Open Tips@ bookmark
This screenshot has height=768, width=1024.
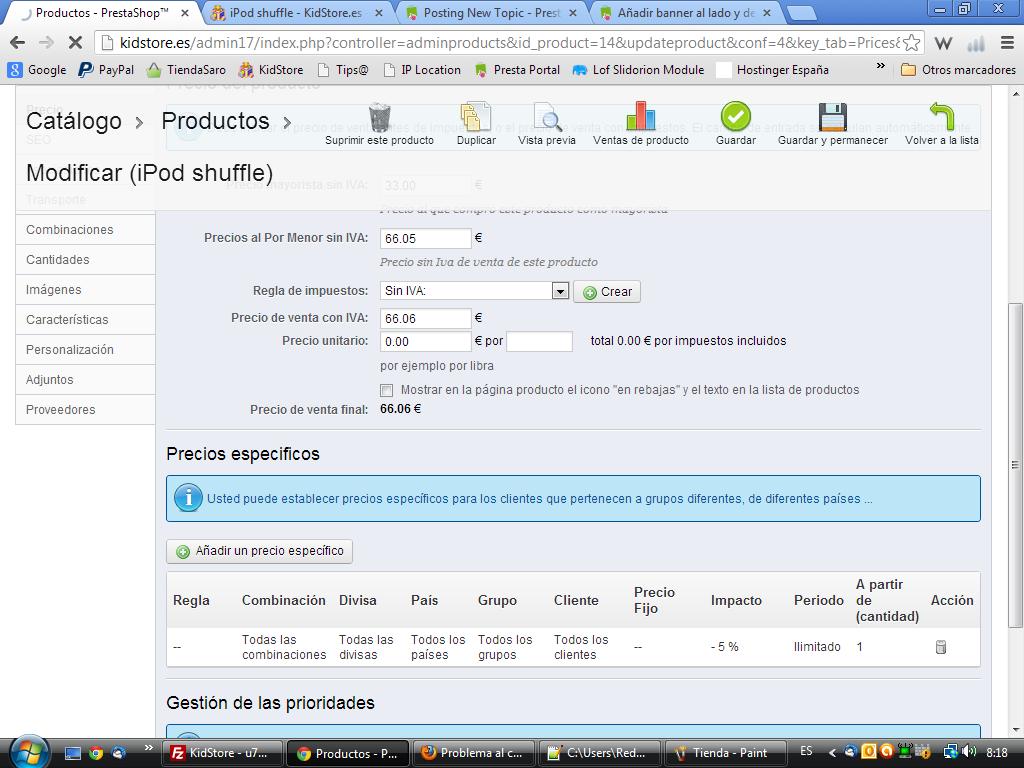click(344, 70)
